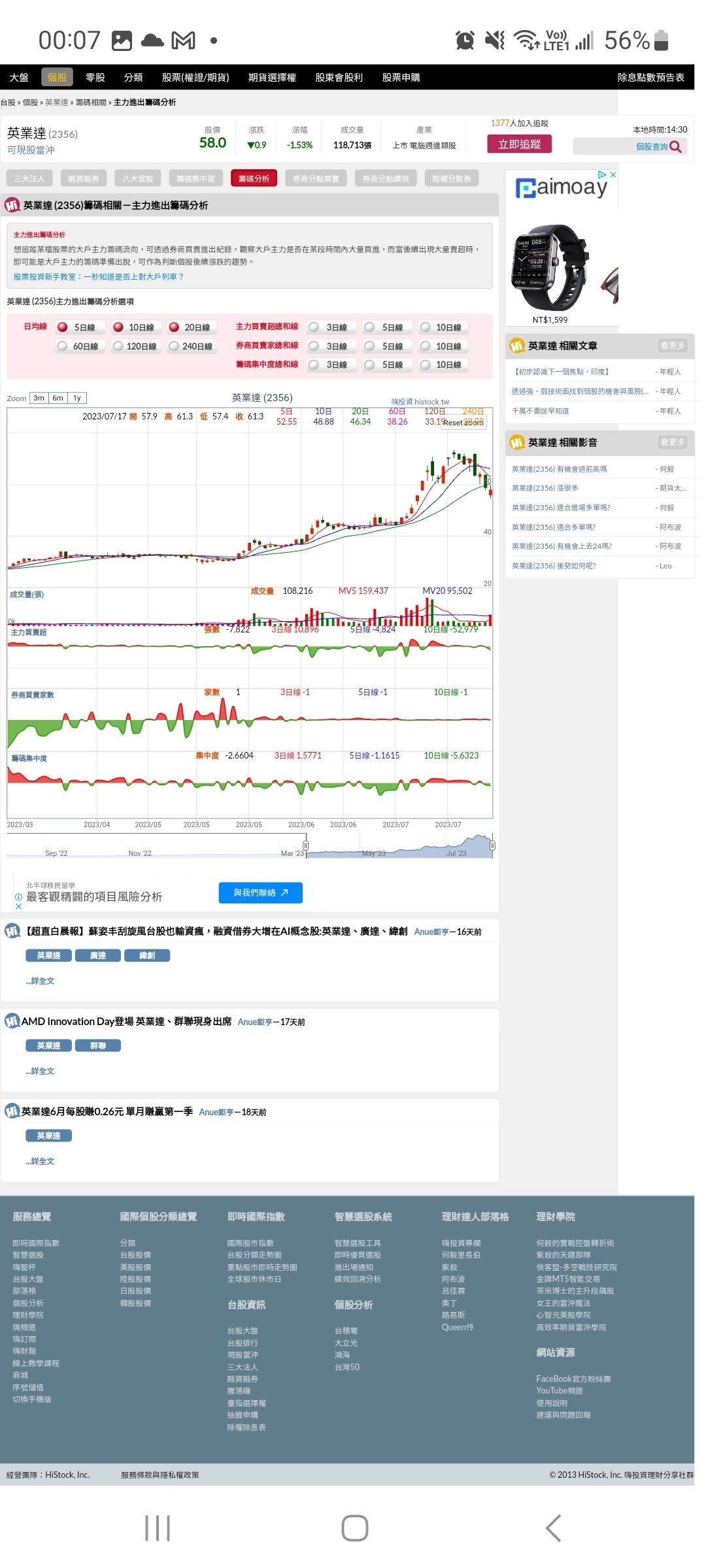Screen dimensions: 706x1568
Task: Click the 緯創 tag under first news
Action: [147, 955]
